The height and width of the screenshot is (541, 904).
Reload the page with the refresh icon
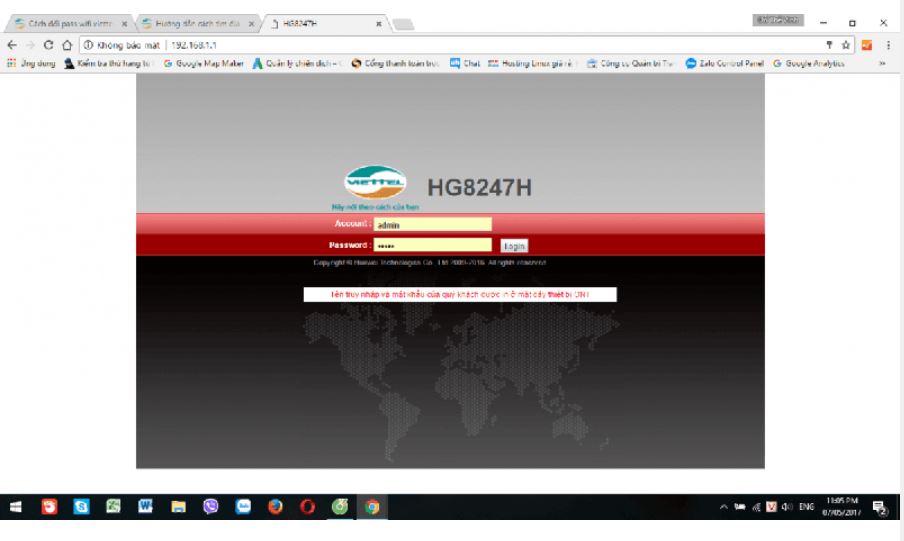click(49, 45)
